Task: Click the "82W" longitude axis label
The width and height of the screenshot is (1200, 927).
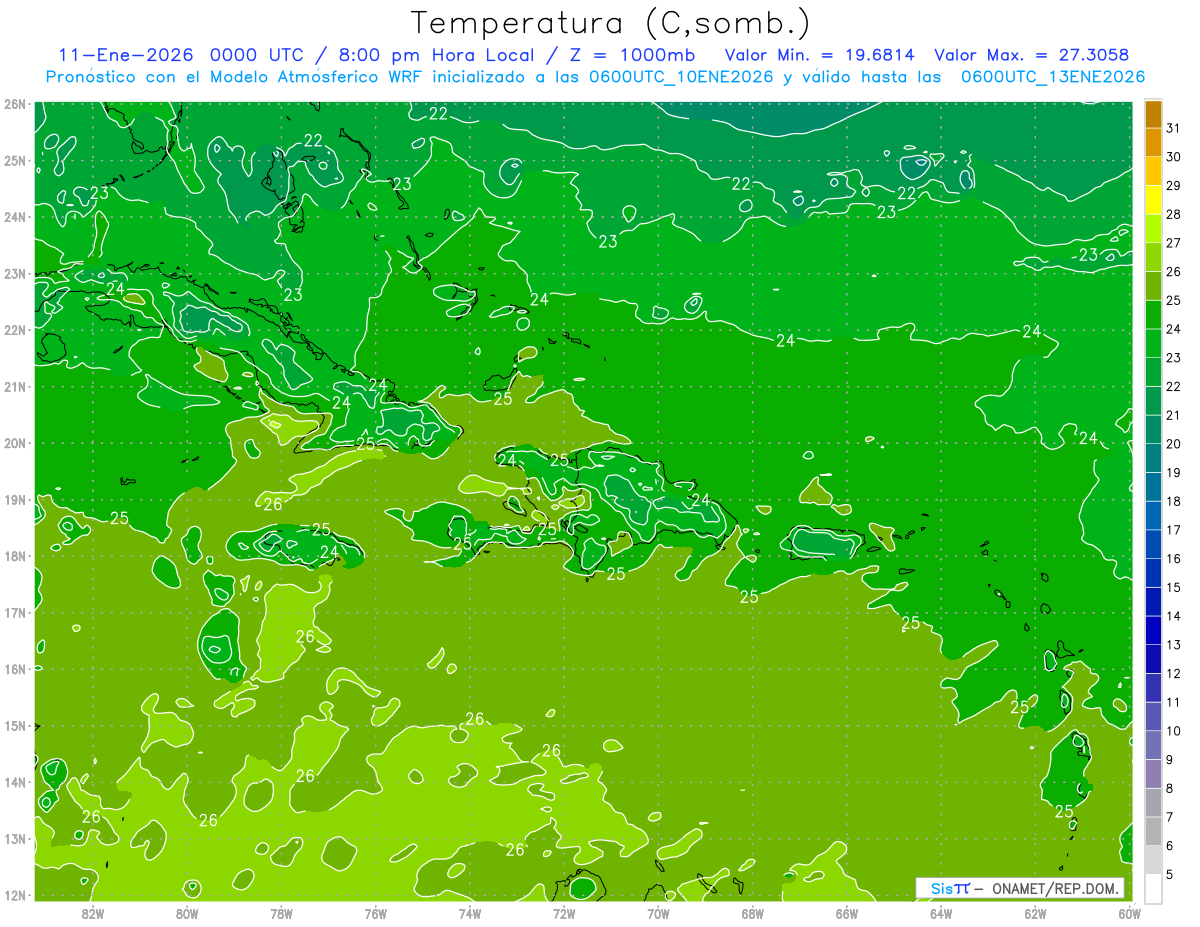Action: tap(93, 912)
